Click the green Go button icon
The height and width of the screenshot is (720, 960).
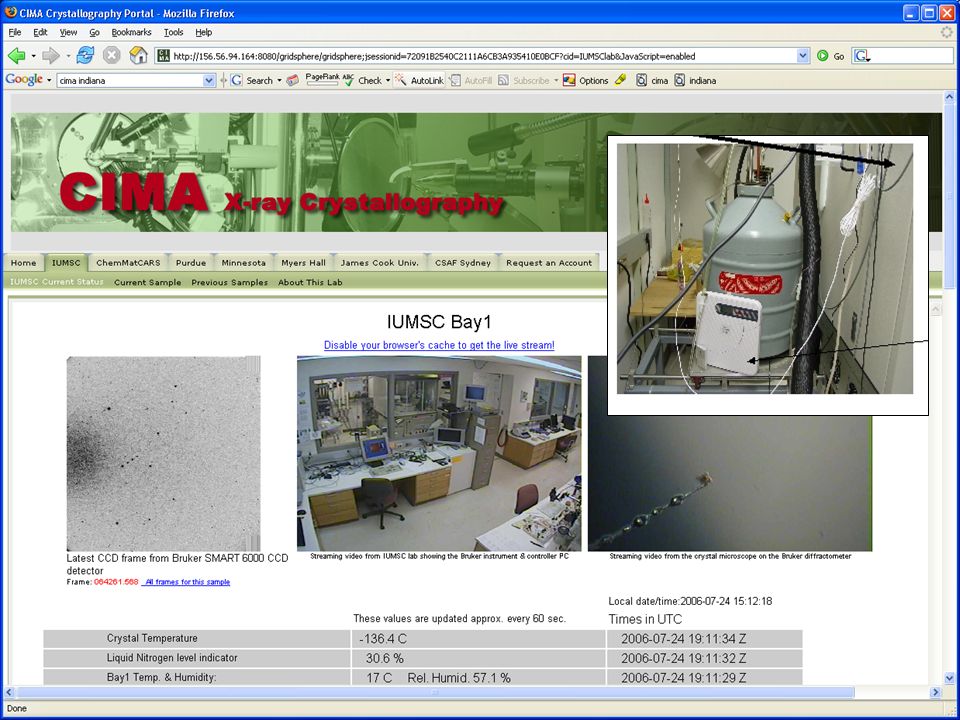click(822, 56)
